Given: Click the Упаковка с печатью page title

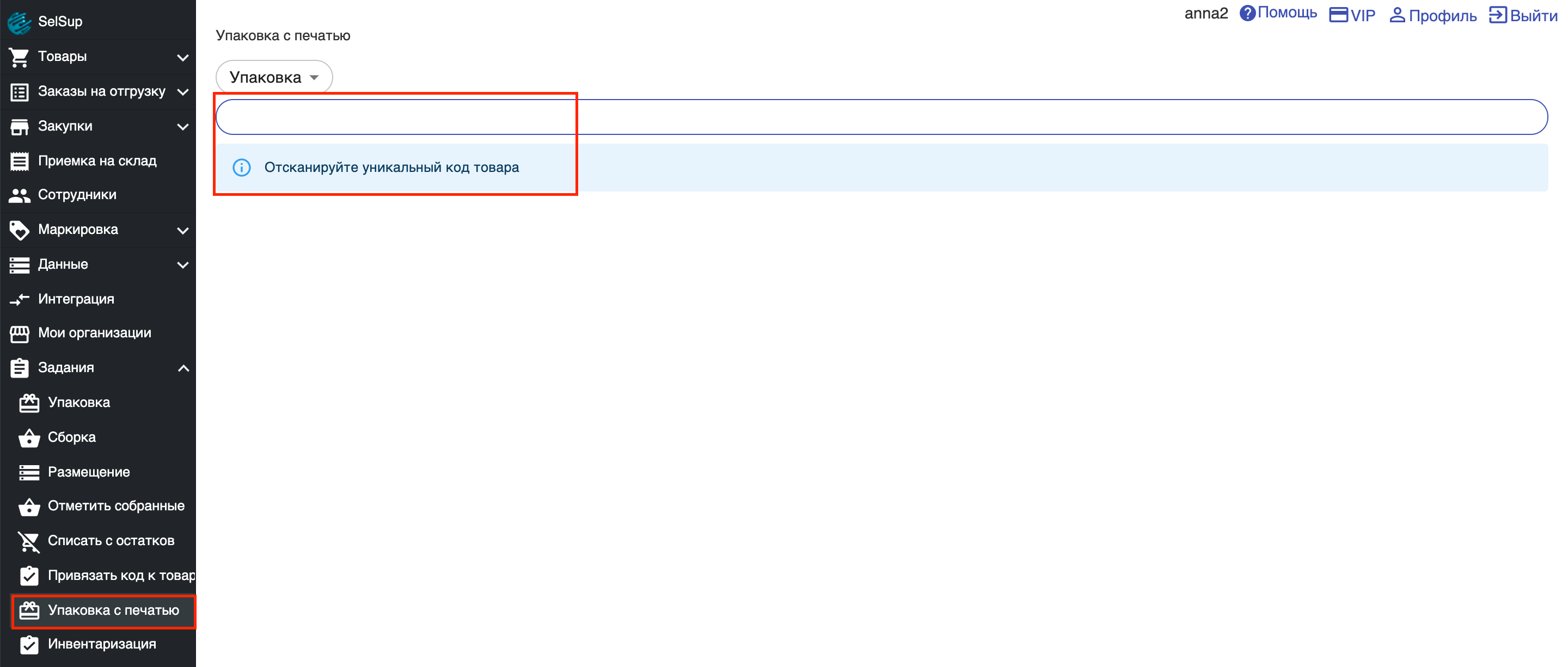Looking at the screenshot, I should pos(283,36).
